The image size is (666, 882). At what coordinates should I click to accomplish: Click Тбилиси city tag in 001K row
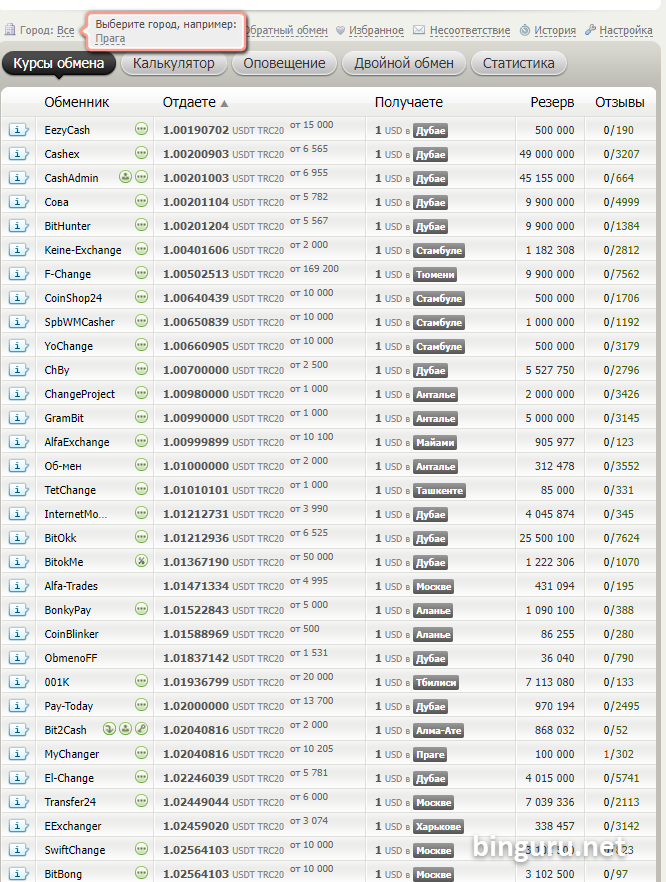click(436, 682)
